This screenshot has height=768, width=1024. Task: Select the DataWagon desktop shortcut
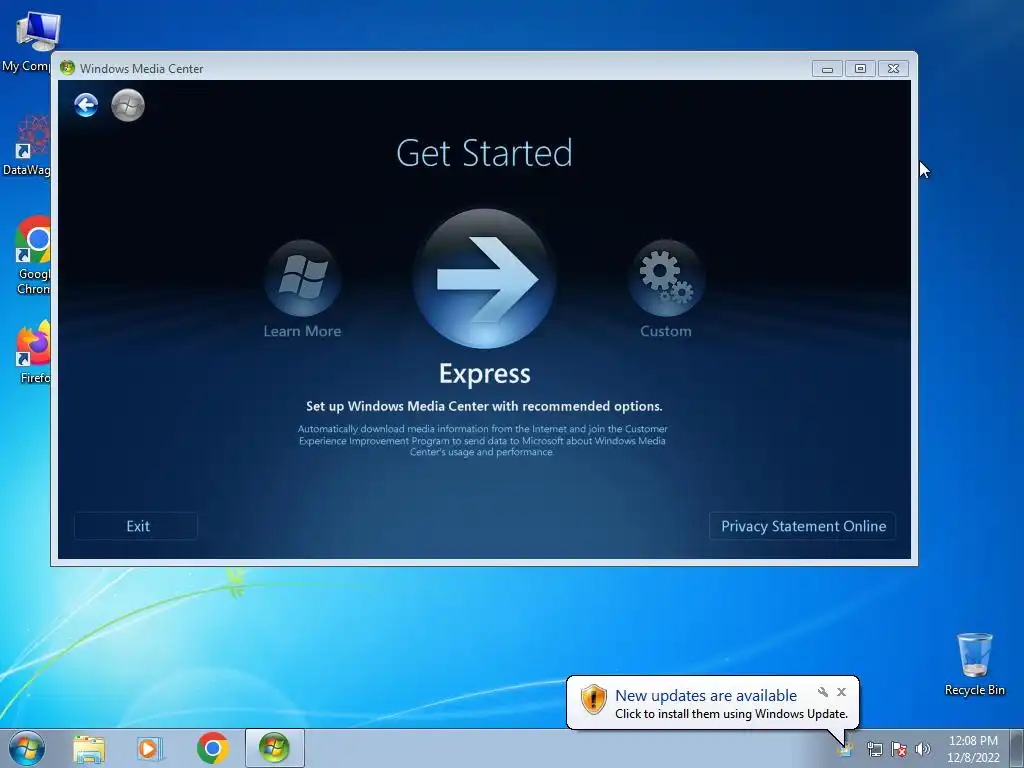pyautogui.click(x=29, y=146)
